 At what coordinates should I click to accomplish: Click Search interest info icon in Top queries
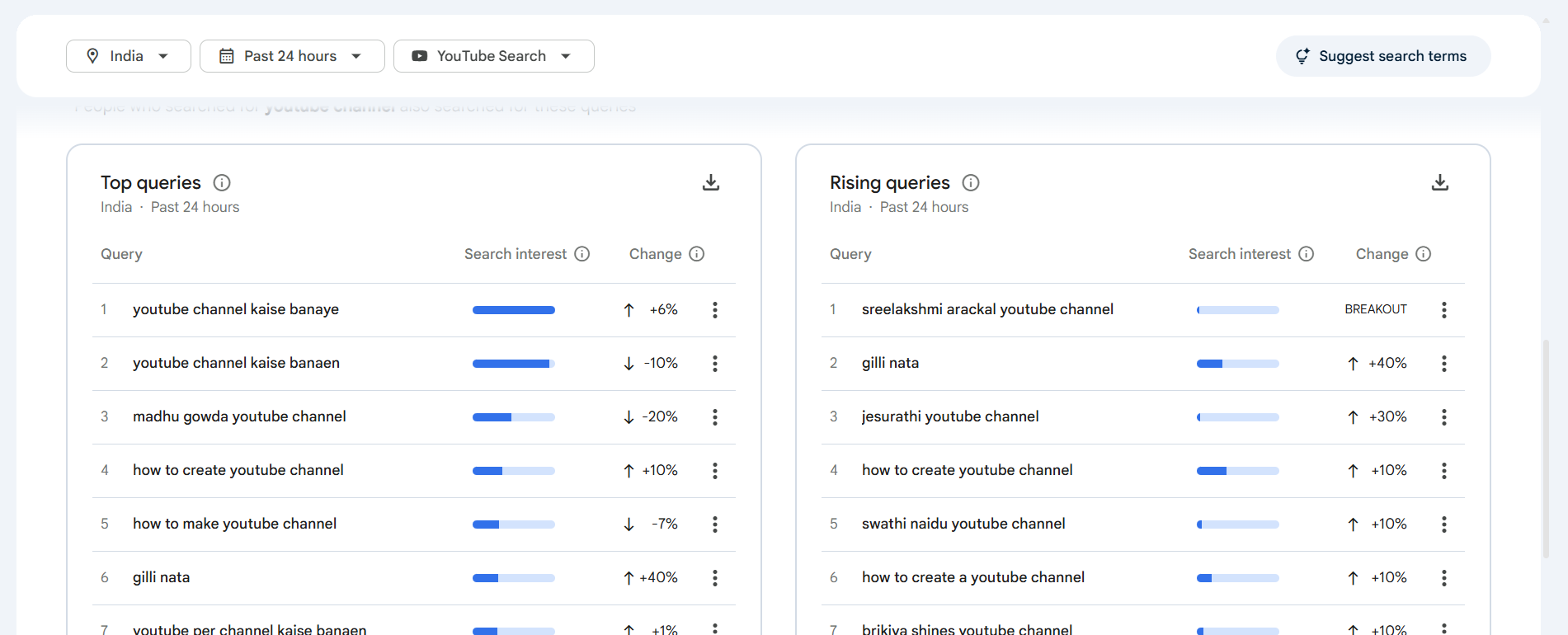pos(582,254)
